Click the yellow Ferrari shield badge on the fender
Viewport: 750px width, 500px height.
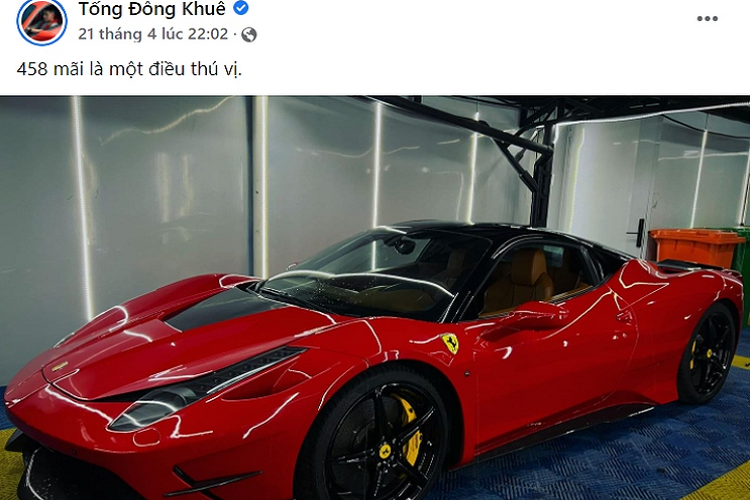(450, 343)
